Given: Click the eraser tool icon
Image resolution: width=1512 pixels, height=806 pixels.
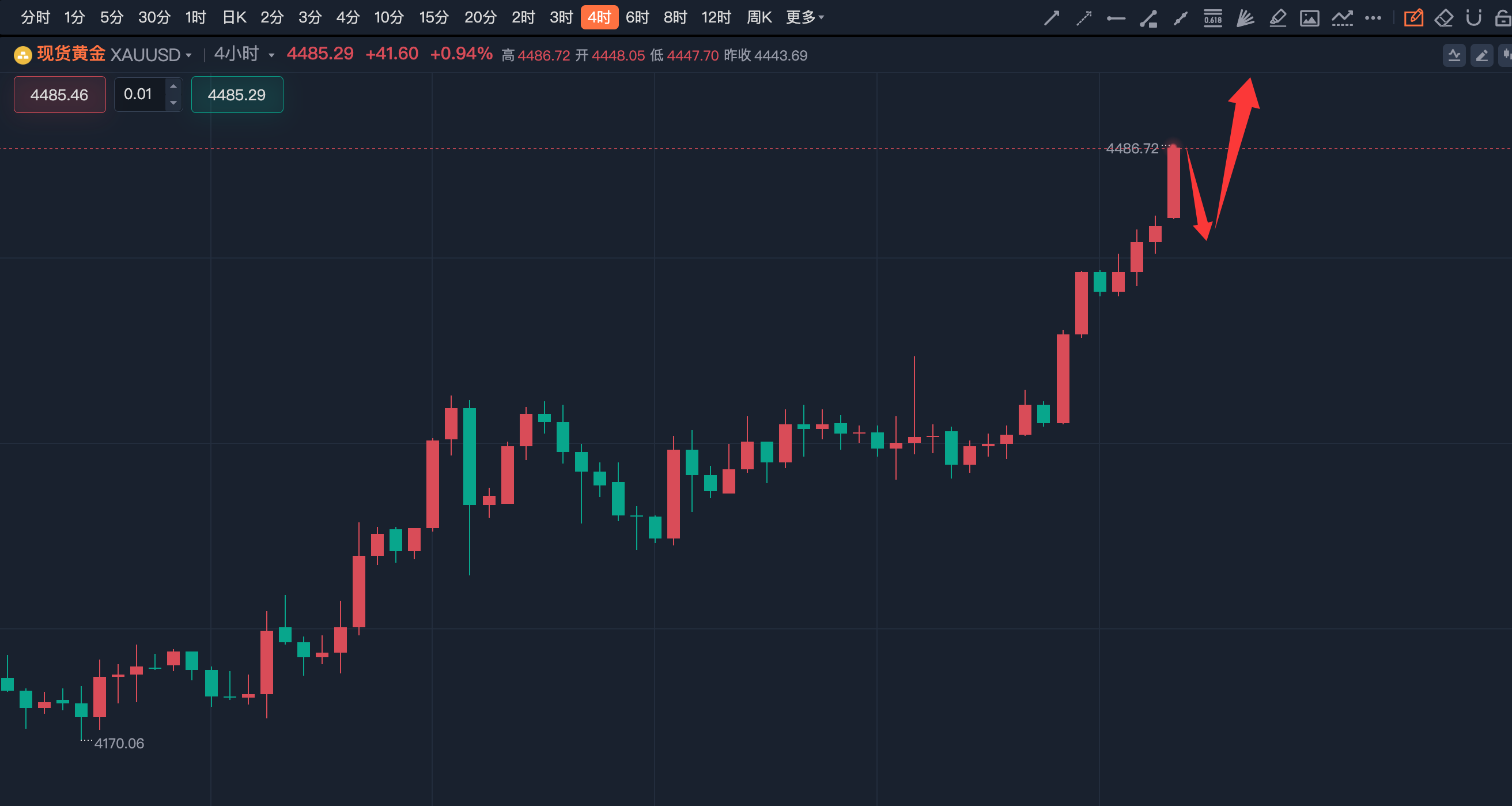Looking at the screenshot, I should (1444, 18).
